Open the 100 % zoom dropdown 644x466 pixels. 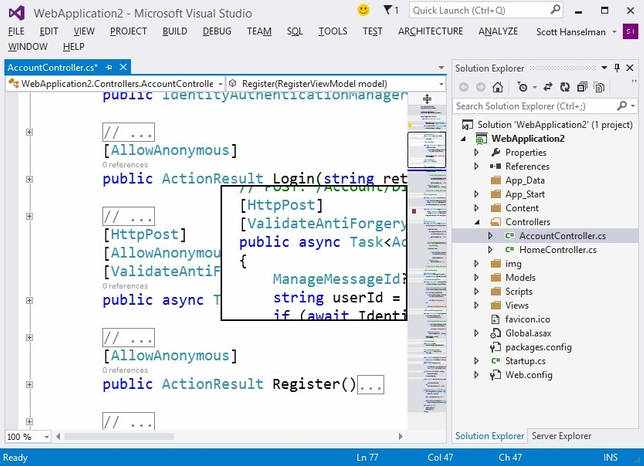46,436
